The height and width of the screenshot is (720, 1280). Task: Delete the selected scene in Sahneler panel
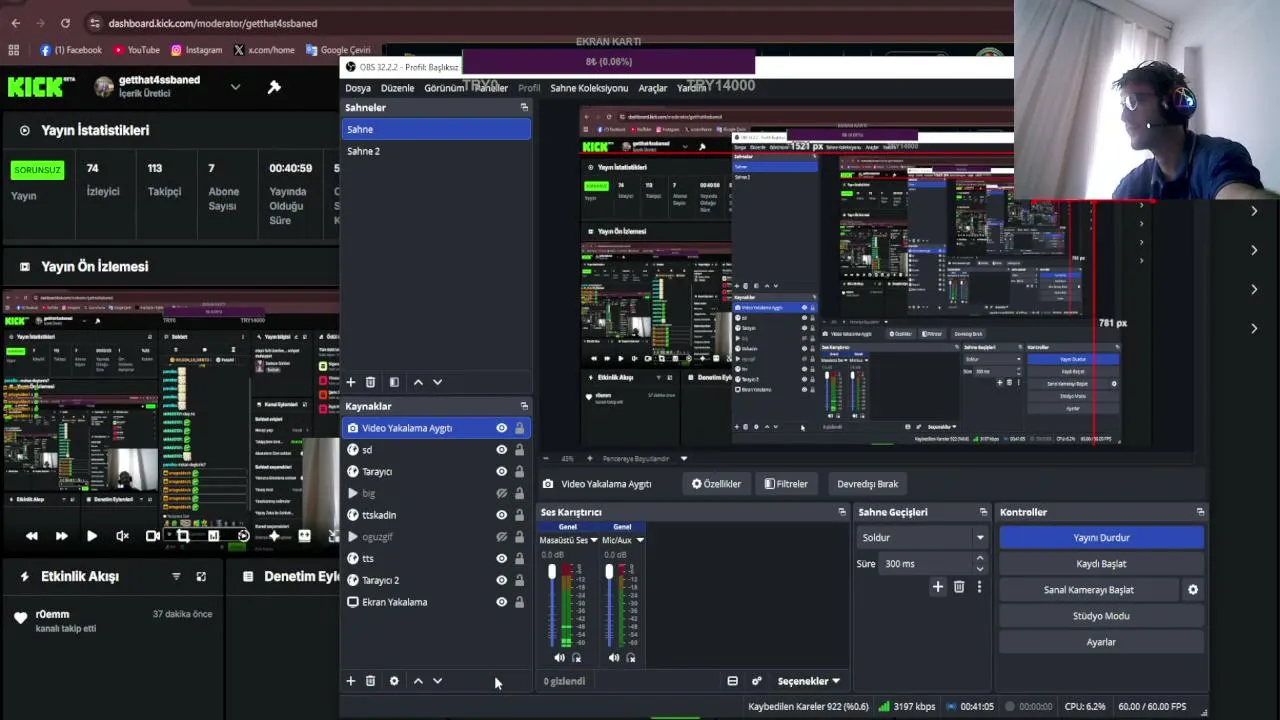[x=370, y=382]
